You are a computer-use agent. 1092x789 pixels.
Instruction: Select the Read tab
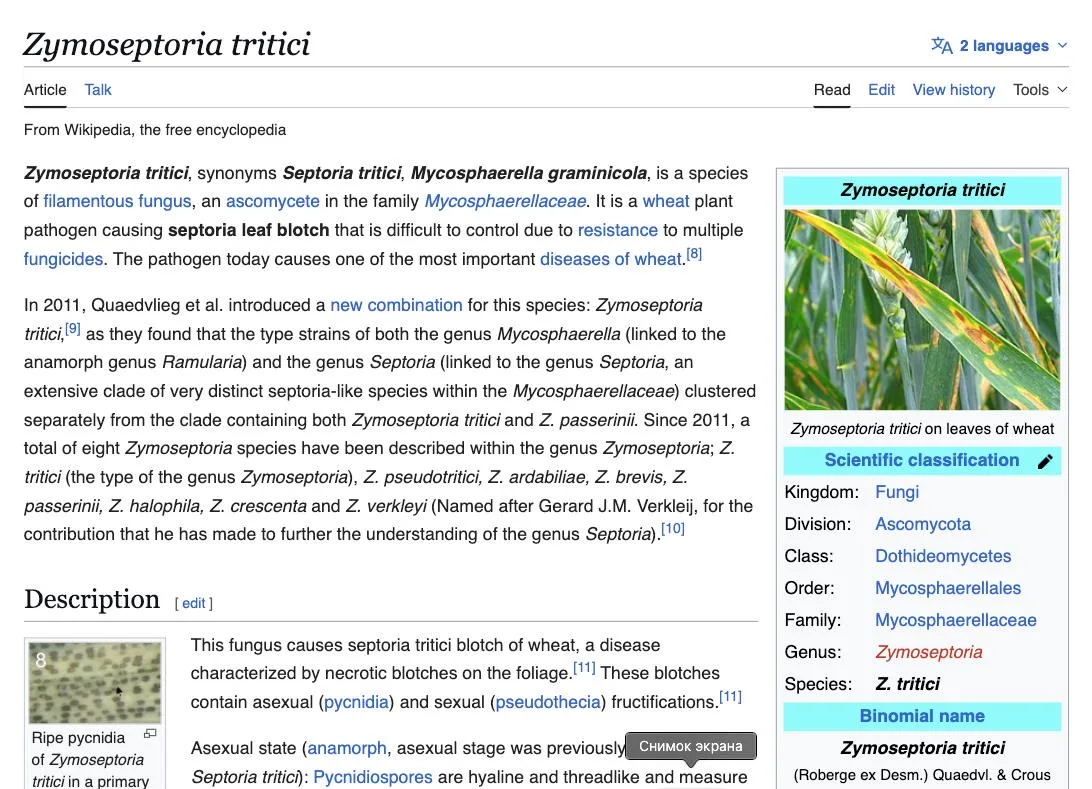pos(832,90)
